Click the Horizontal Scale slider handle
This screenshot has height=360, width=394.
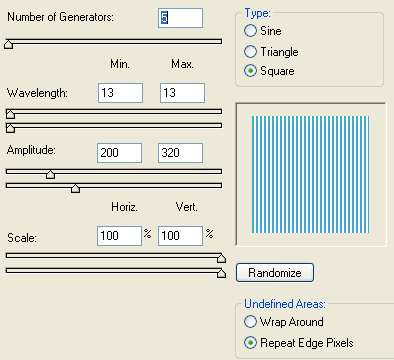point(221,258)
